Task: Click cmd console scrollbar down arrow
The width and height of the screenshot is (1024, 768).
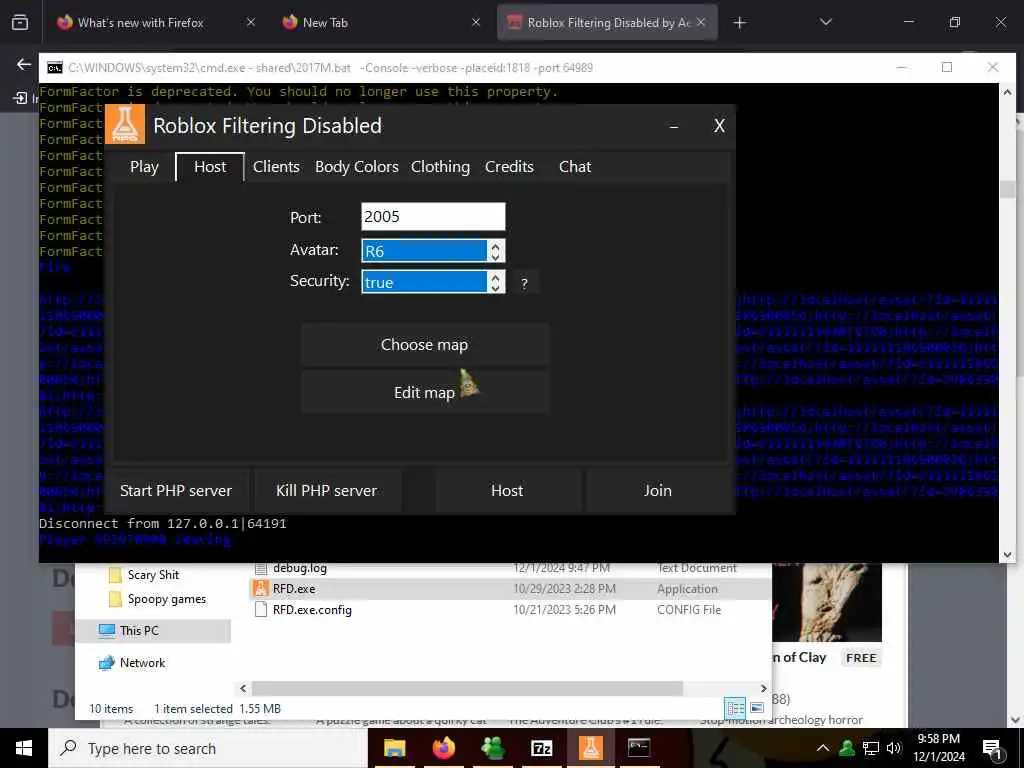Action: (1007, 554)
